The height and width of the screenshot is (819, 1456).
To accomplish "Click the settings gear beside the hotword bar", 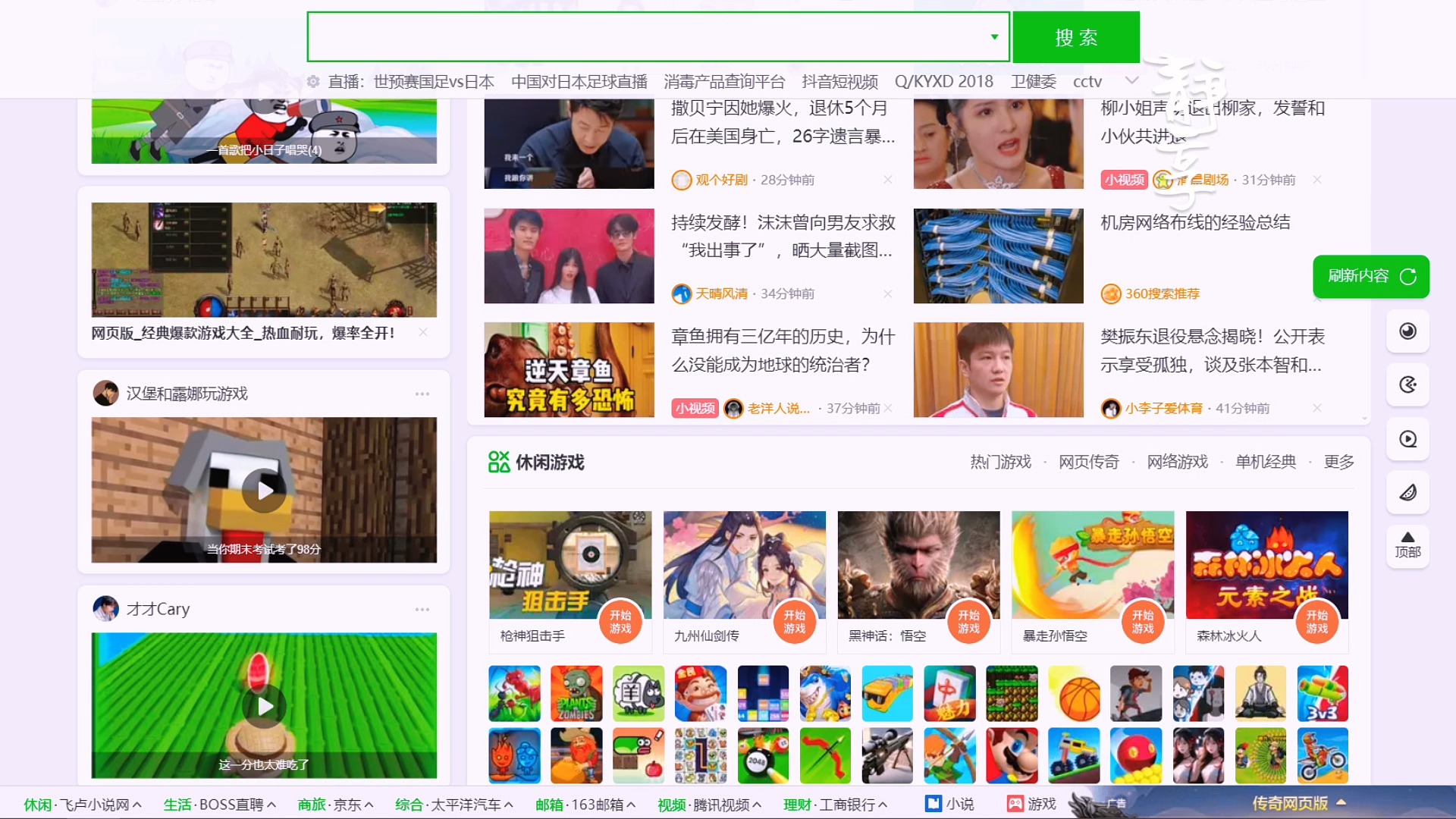I will point(313,82).
